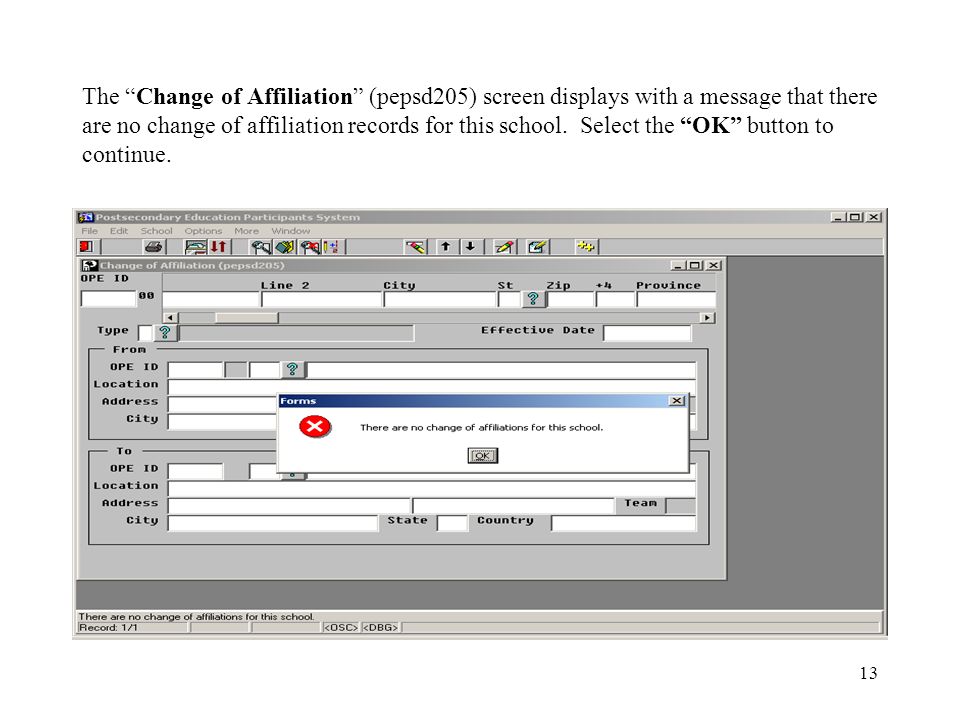Click the To Address input field
The width and height of the screenshot is (960, 720).
(x=289, y=506)
